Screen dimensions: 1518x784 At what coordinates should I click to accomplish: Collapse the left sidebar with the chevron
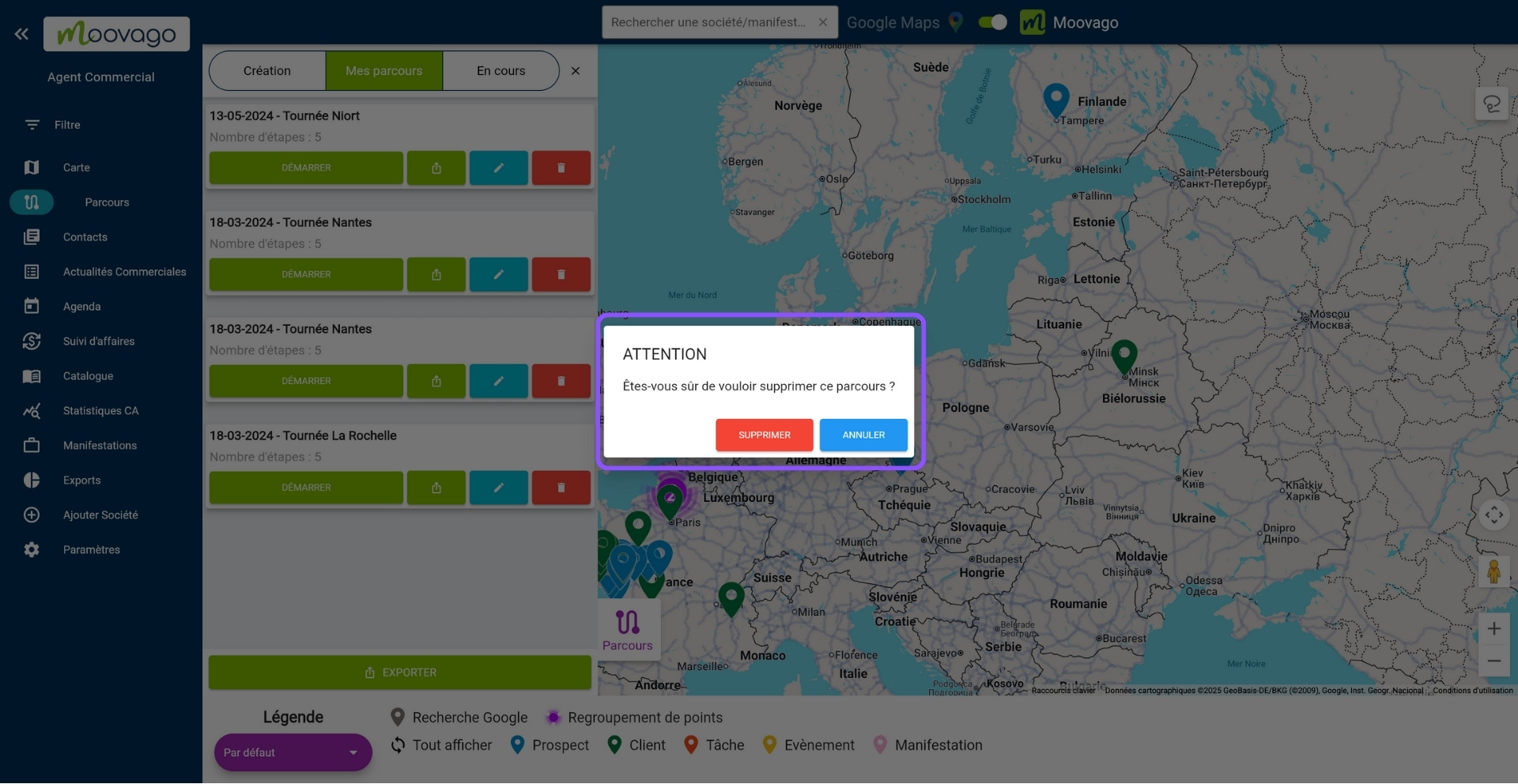point(21,33)
